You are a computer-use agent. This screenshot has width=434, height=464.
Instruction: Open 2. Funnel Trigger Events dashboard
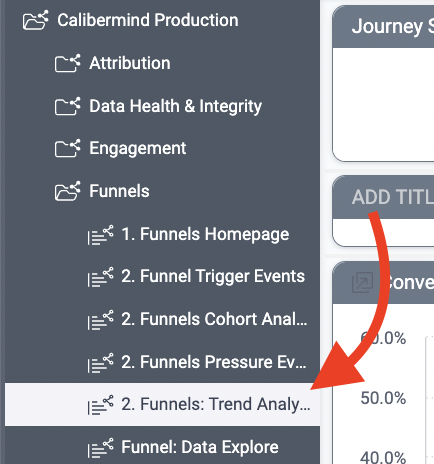[x=213, y=276]
